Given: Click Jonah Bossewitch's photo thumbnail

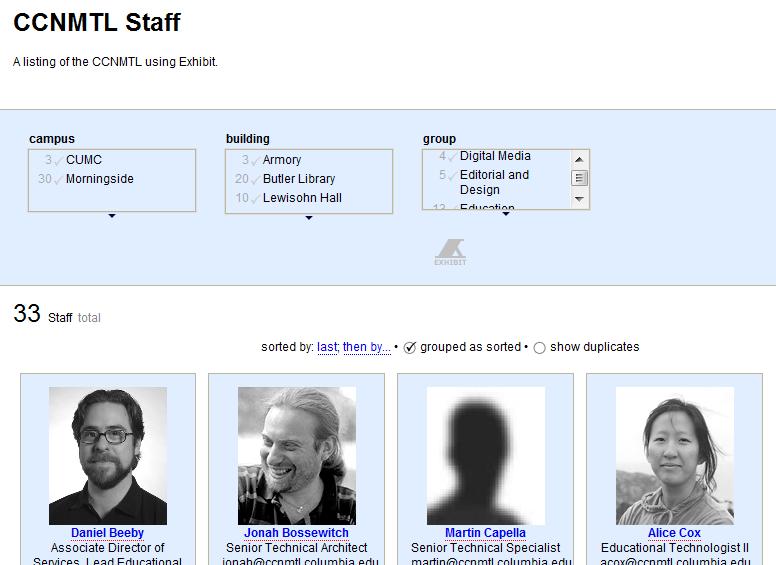Looking at the screenshot, I should tap(296, 456).
